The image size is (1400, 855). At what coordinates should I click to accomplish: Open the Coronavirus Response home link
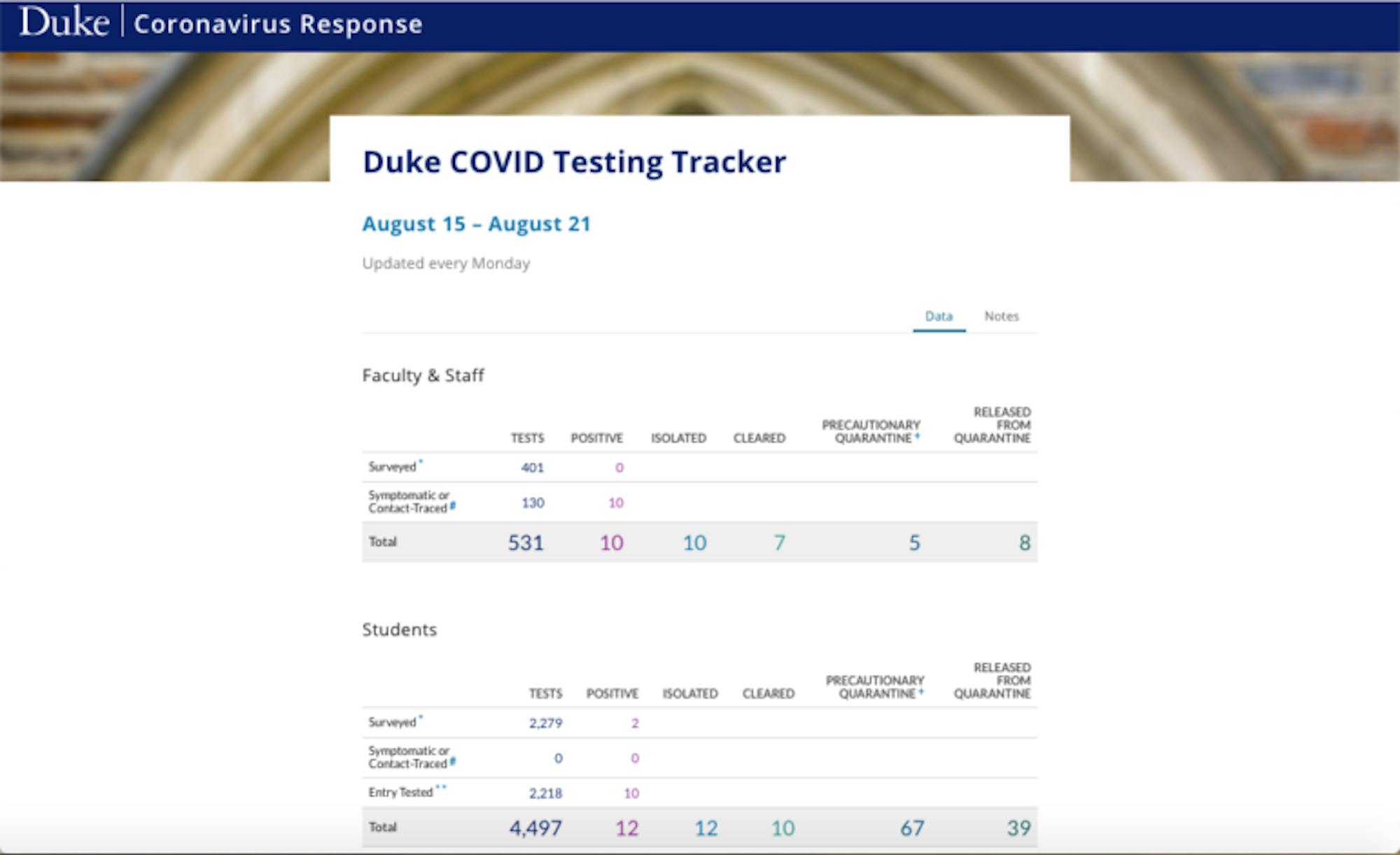(278, 24)
